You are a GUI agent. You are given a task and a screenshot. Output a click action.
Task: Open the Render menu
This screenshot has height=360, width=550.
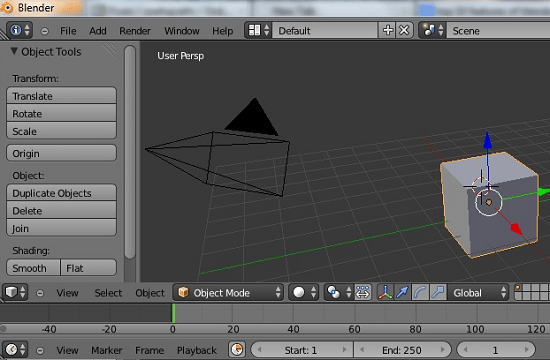tap(135, 31)
